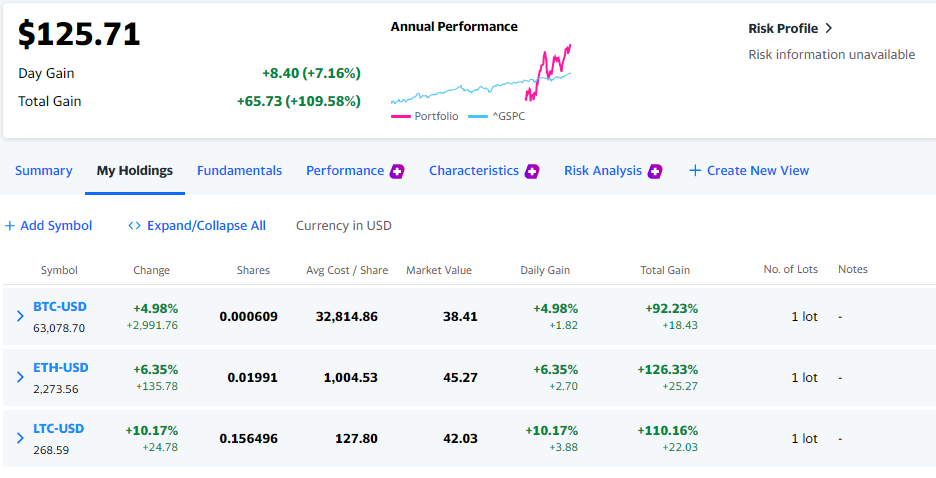The width and height of the screenshot is (936, 478).
Task: Click the plus icon of Create New View
Action: click(x=695, y=171)
